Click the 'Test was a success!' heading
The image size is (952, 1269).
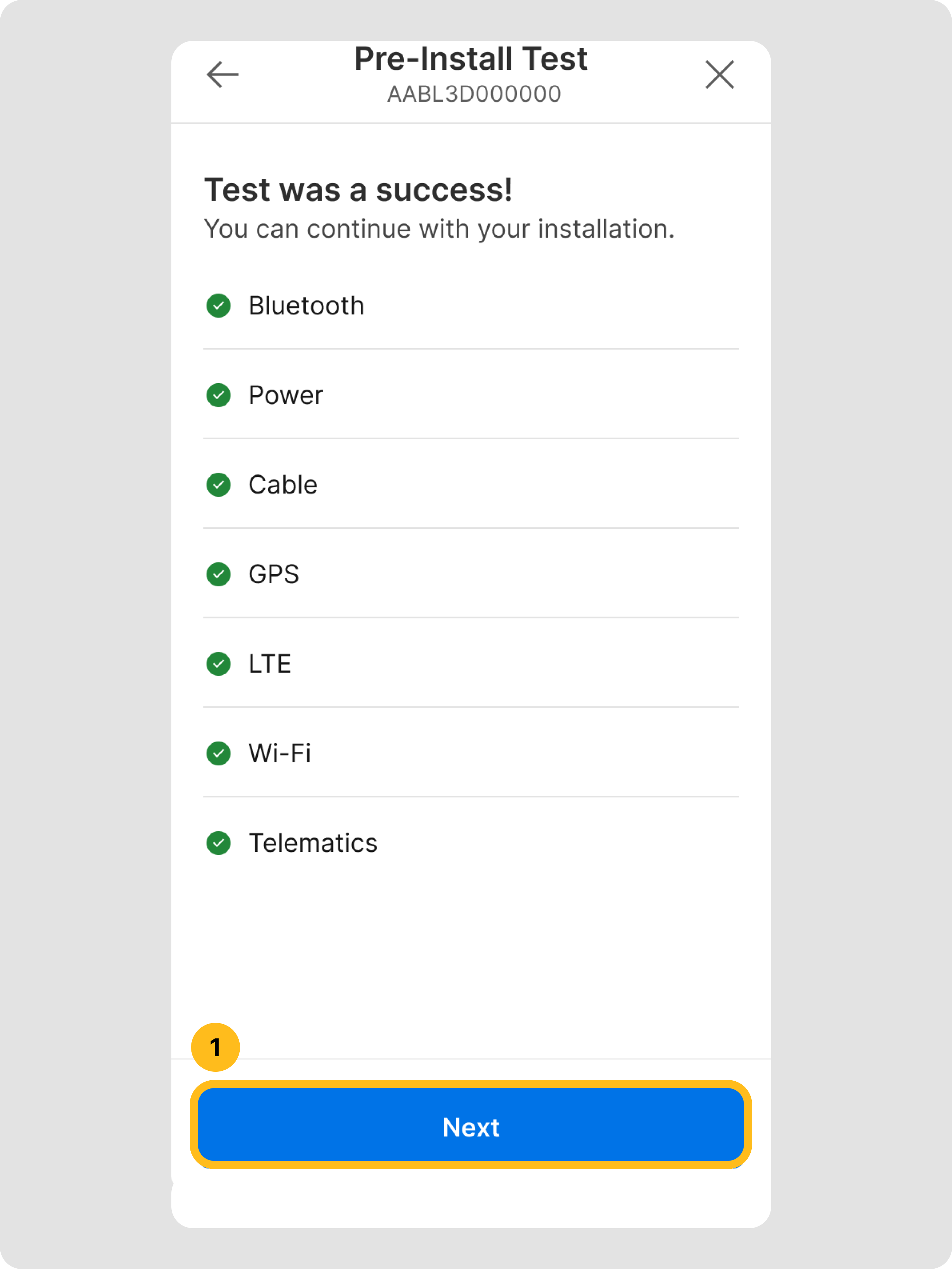click(358, 190)
